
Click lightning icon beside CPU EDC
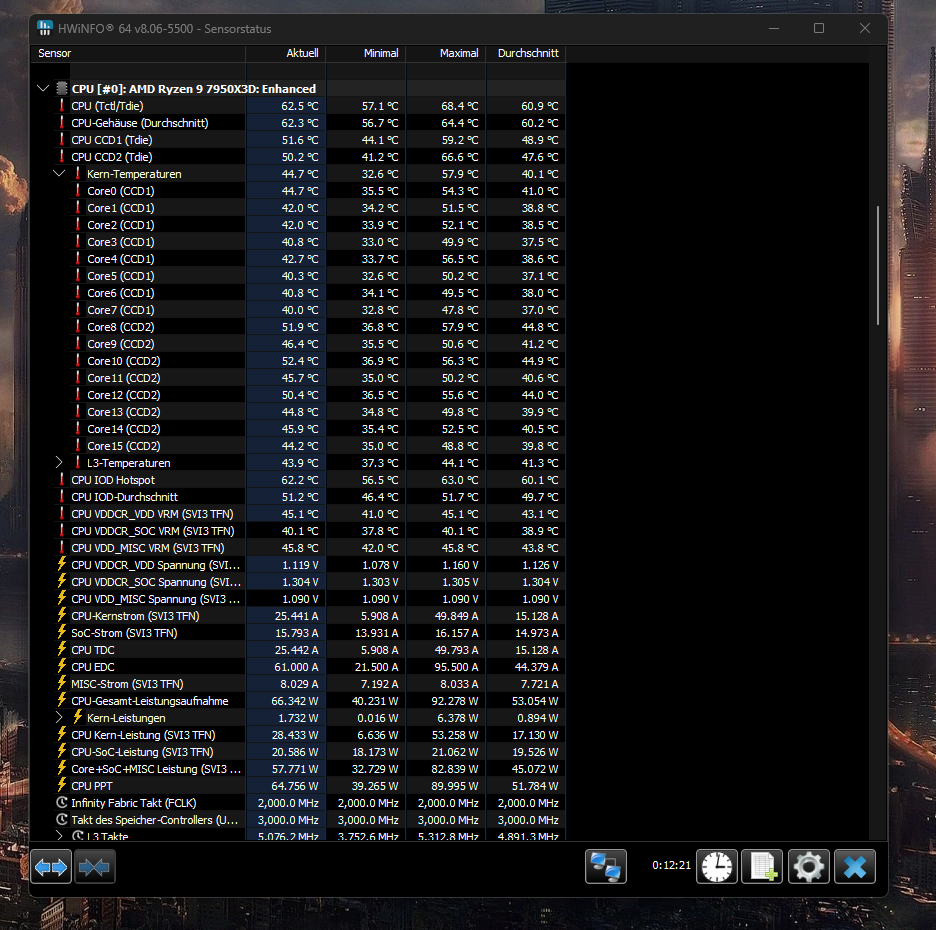[x=61, y=667]
